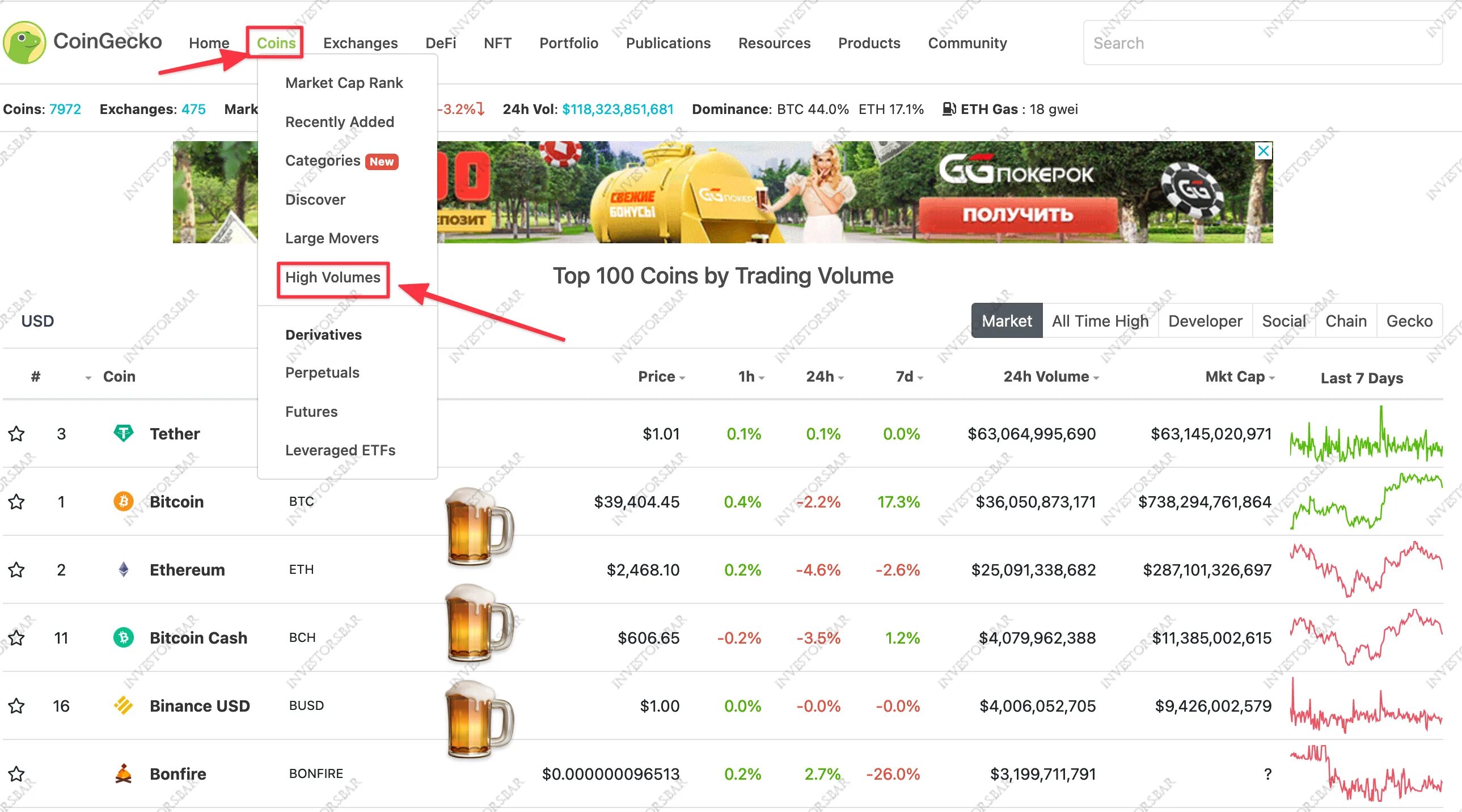This screenshot has height=812, width=1462.
Task: Close the poker ad banner
Action: pos(1264,151)
